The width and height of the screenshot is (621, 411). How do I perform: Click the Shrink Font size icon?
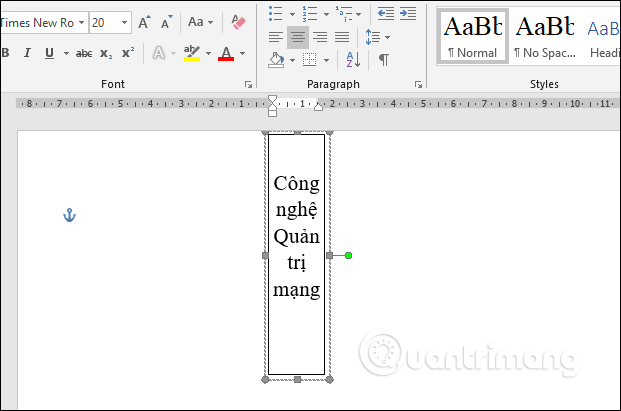(166, 23)
